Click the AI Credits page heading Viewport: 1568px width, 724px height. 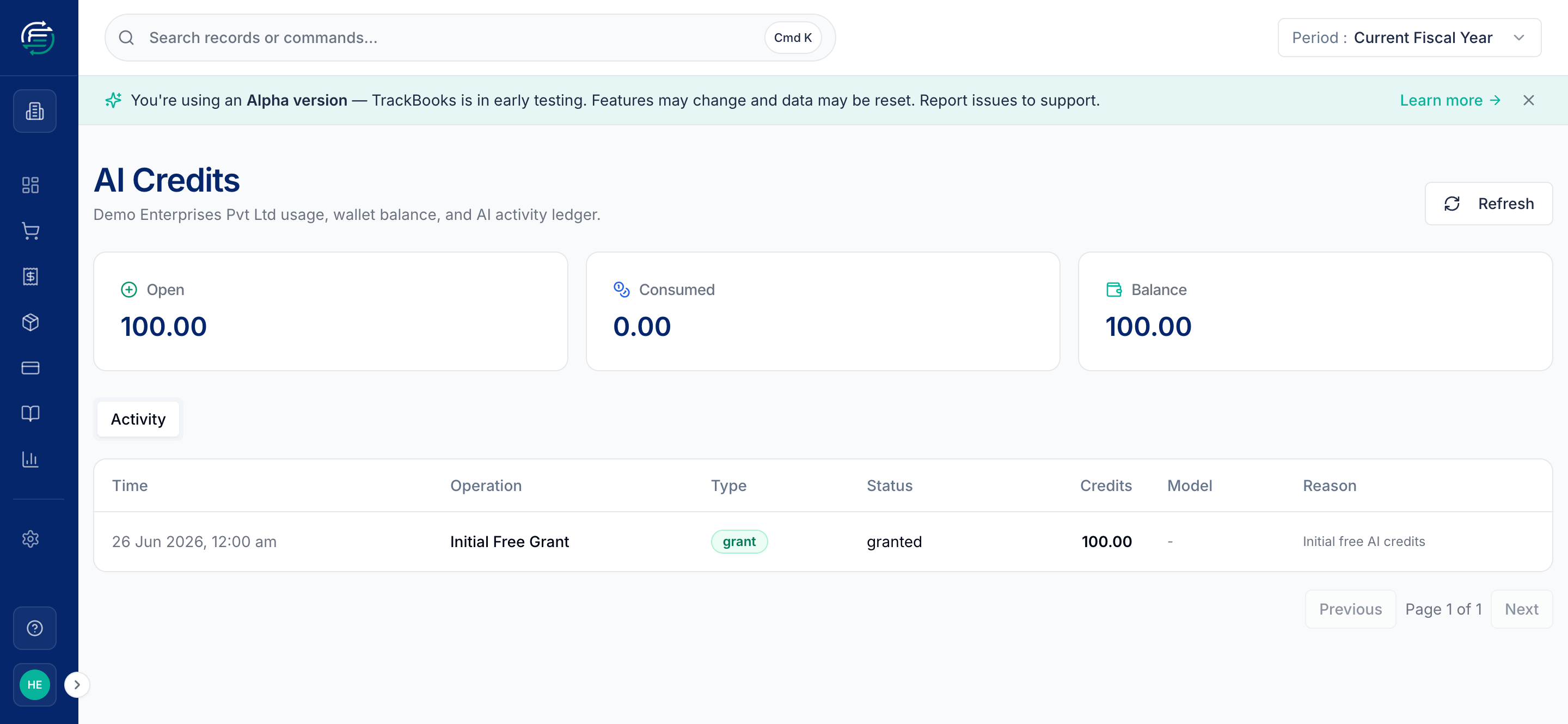coord(167,180)
